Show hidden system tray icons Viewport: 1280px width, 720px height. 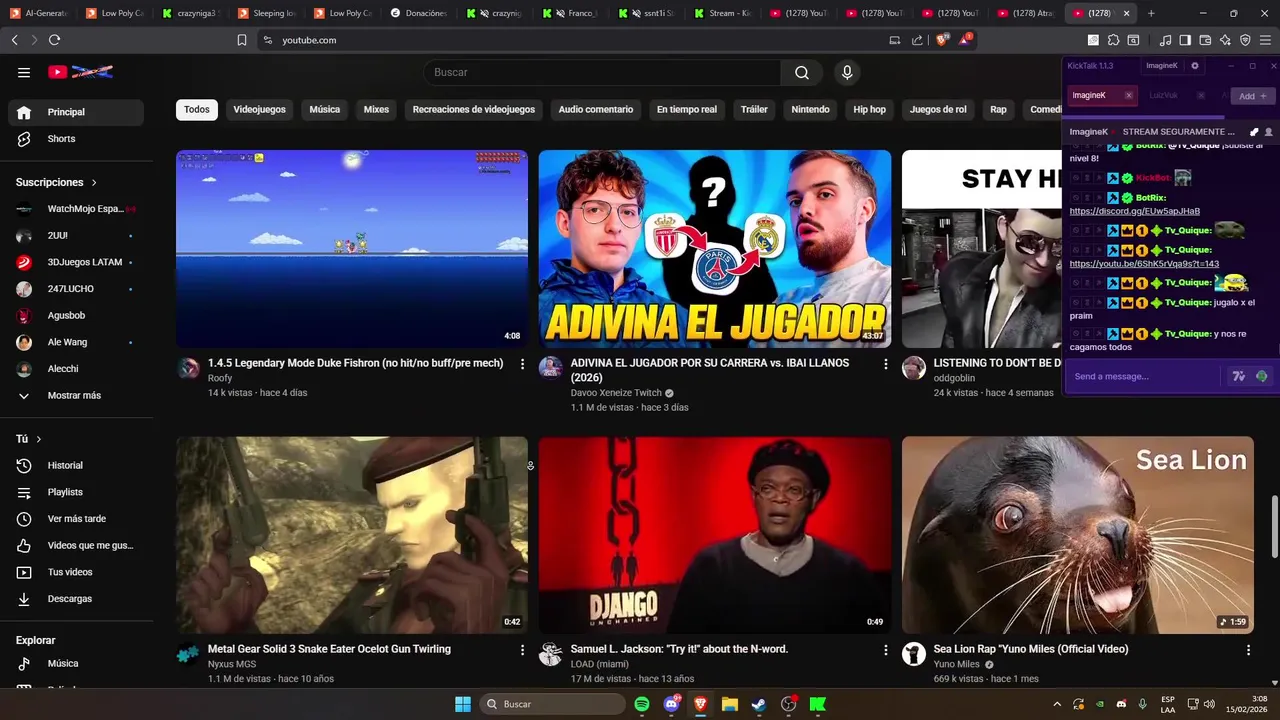pyautogui.click(x=1057, y=704)
